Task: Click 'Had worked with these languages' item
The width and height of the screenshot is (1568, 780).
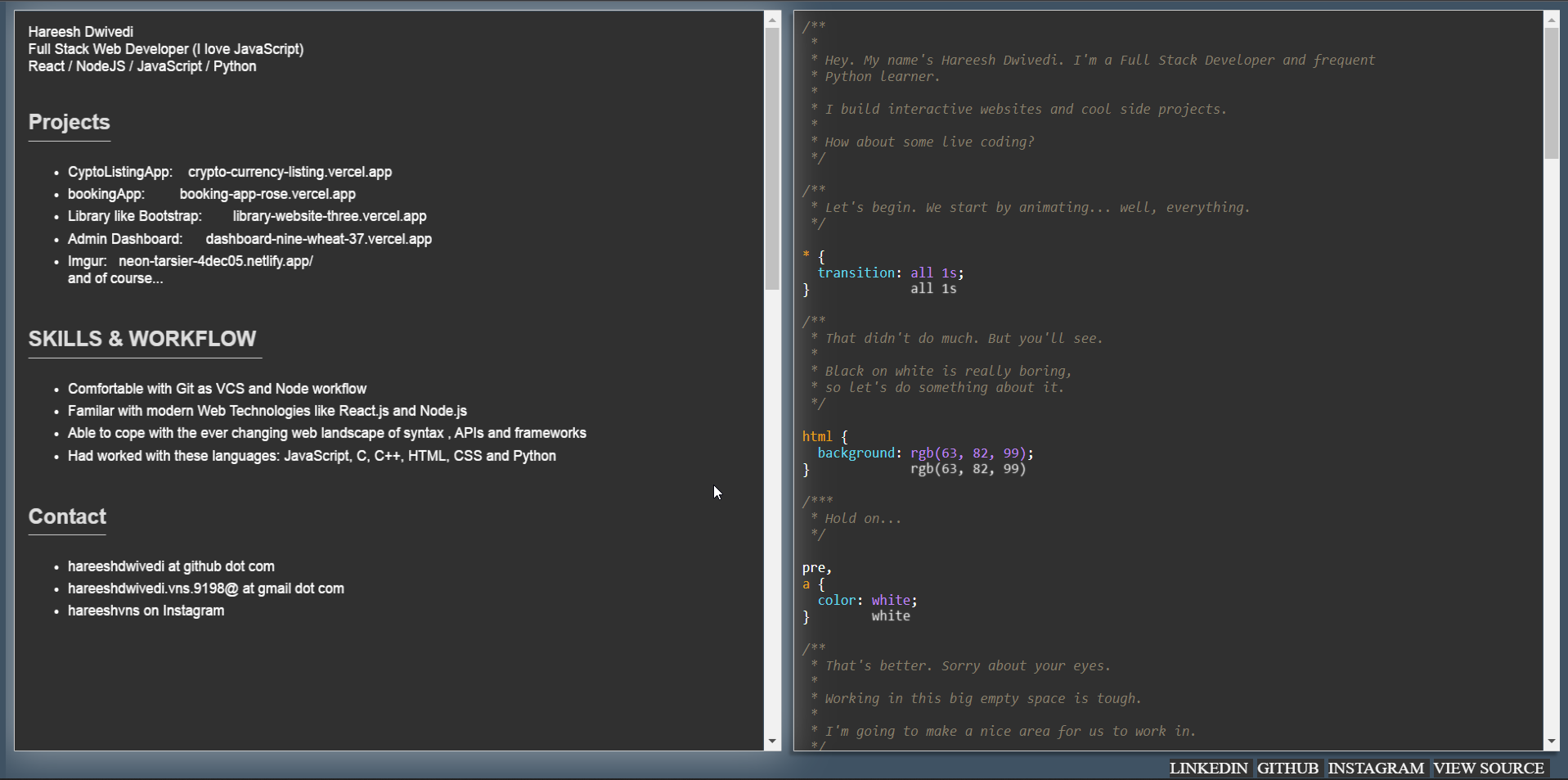Action: click(x=312, y=456)
